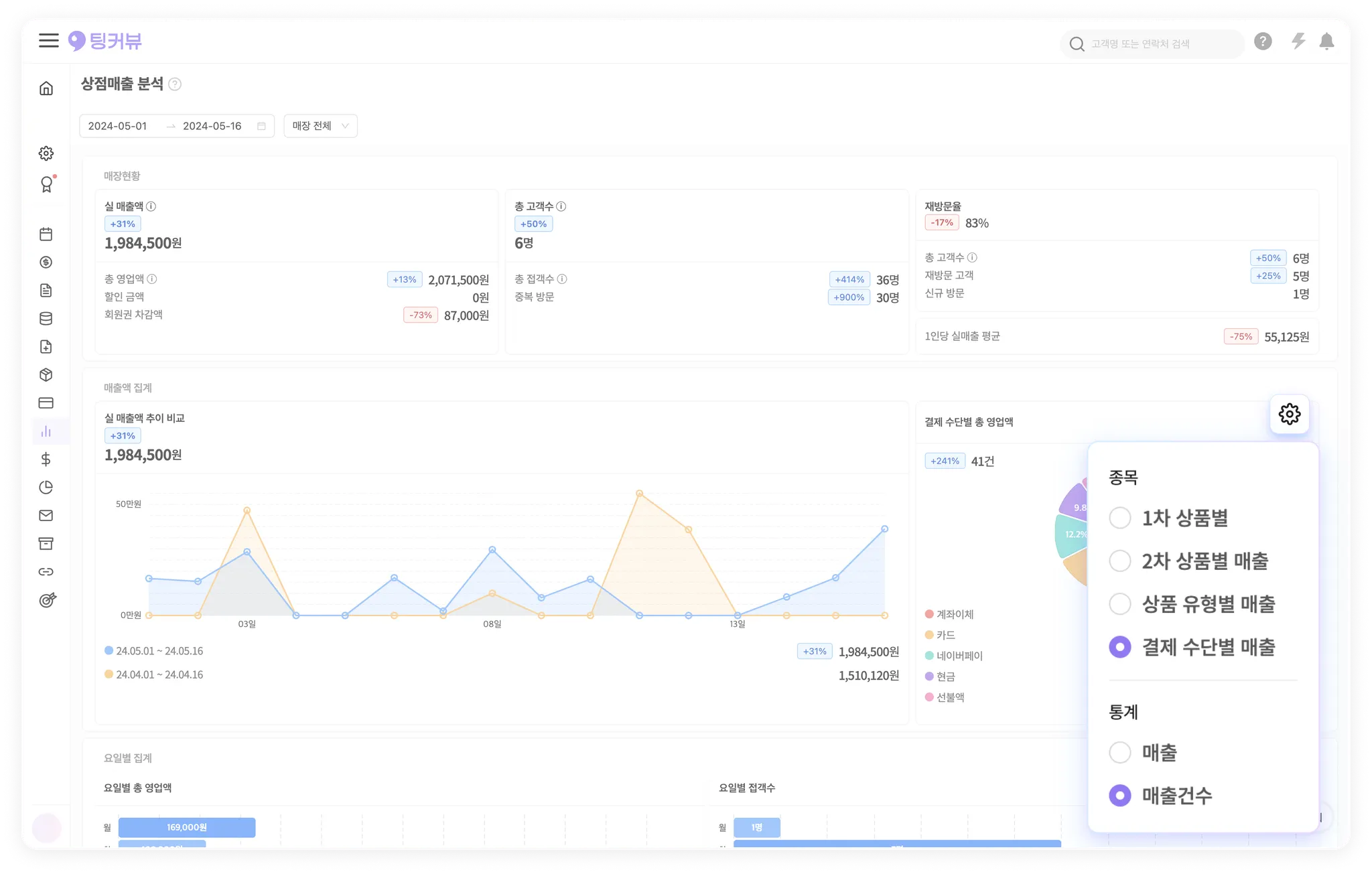Open the calendar icon in sidebar
Screen dimensions: 1372x874
[x=46, y=234]
